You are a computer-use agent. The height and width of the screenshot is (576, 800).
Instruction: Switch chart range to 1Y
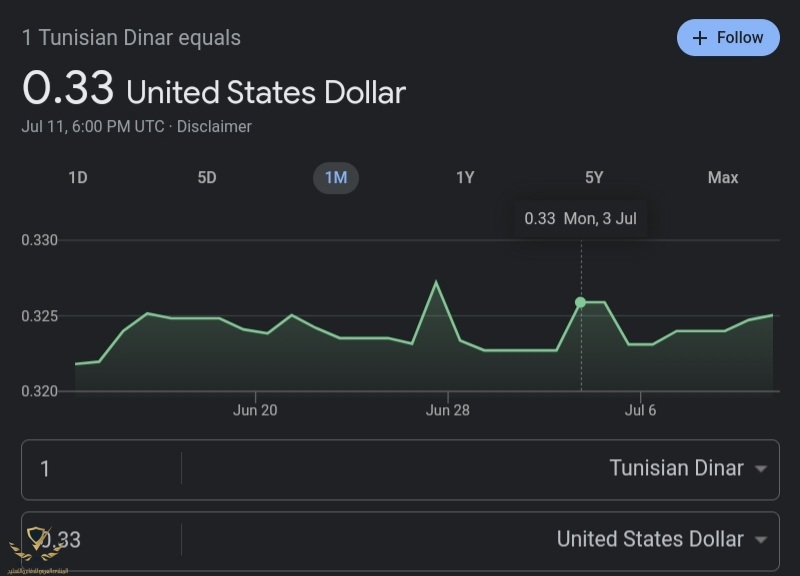coord(465,178)
